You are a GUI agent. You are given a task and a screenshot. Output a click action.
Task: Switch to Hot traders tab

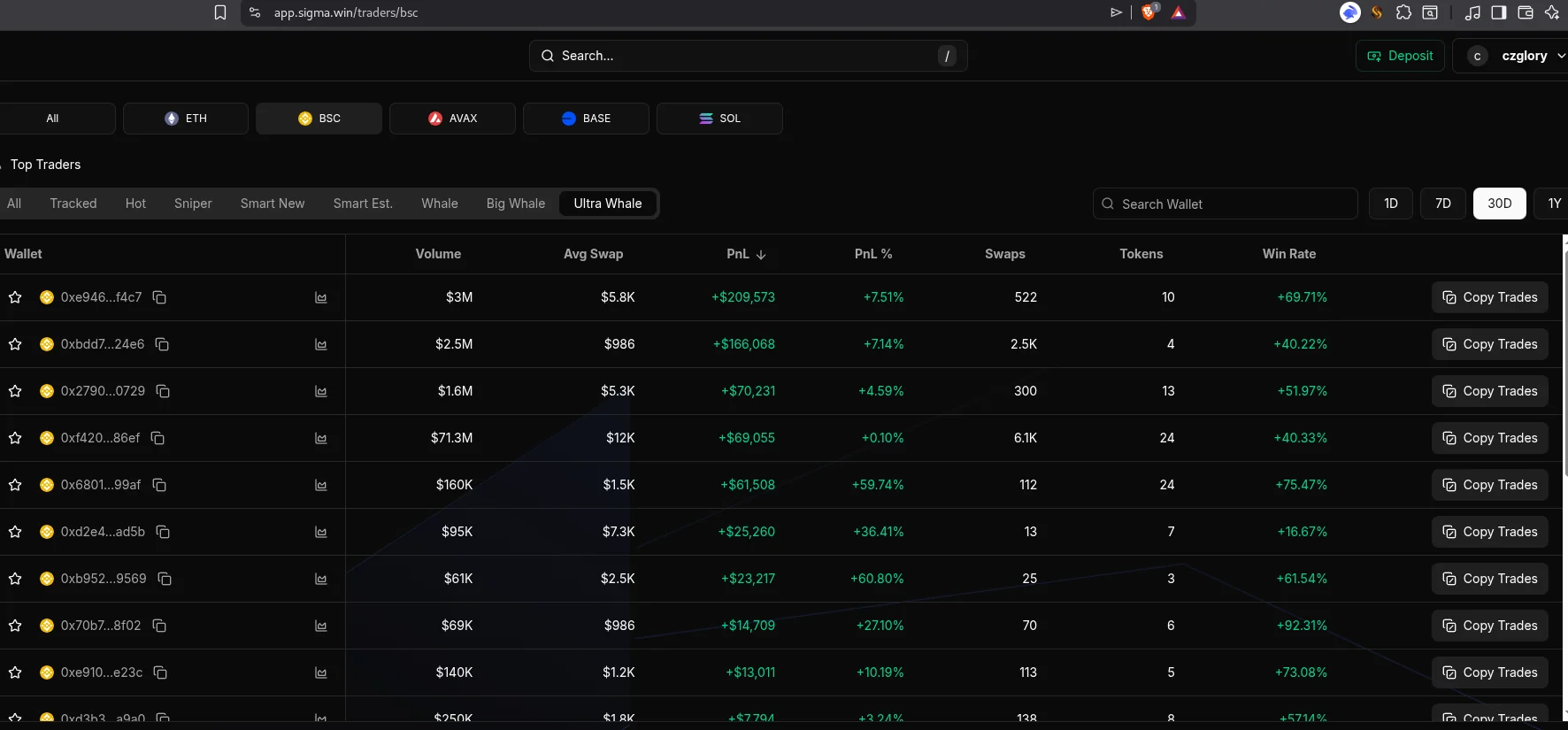point(135,204)
